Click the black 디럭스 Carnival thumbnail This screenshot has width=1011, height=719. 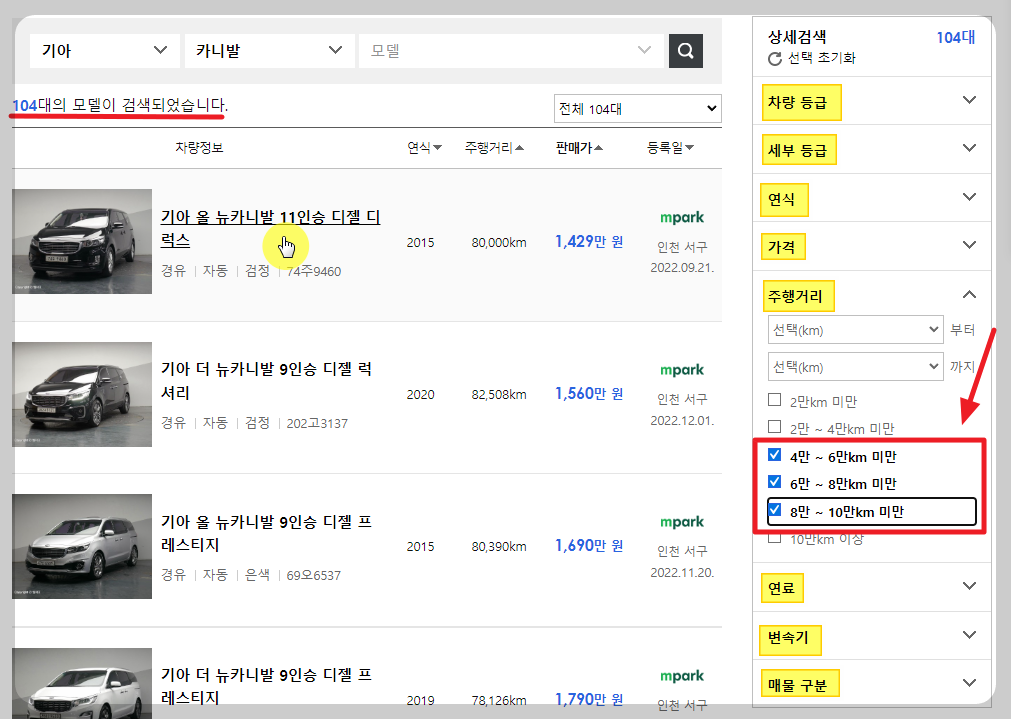(x=82, y=241)
